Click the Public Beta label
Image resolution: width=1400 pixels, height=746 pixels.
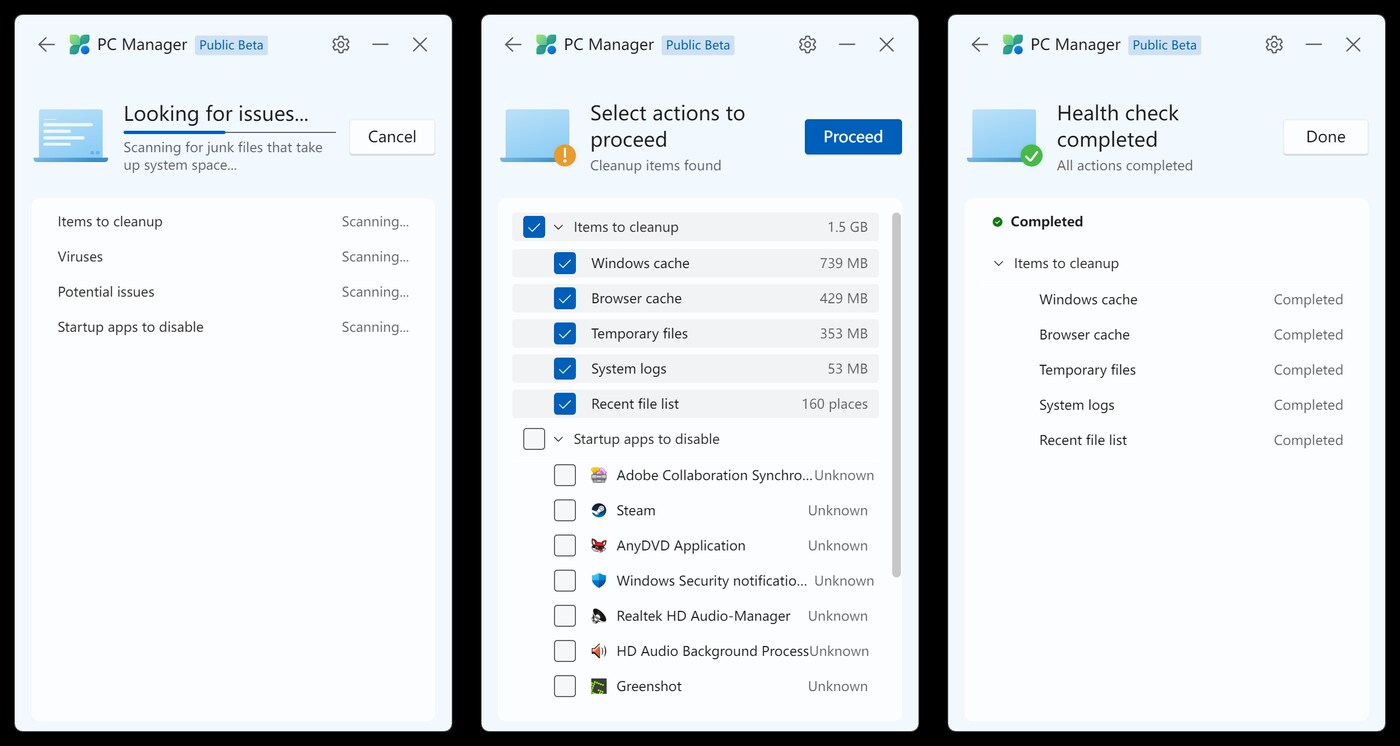tap(697, 44)
